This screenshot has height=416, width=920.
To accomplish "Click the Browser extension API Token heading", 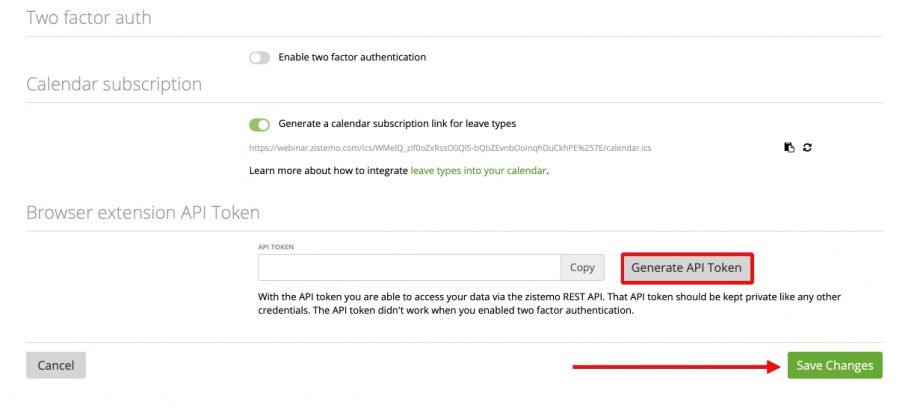I will [x=143, y=212].
